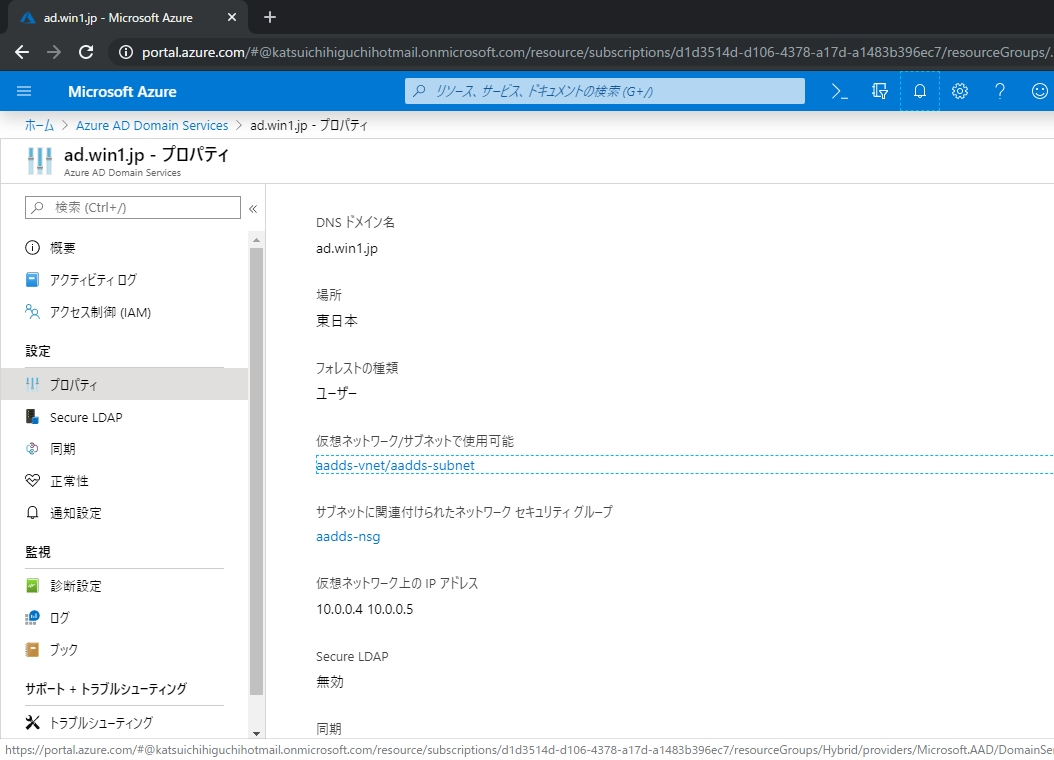Image resolution: width=1054 pixels, height=760 pixels.
Task: Click the ブック notebook icon
Action: 32,649
